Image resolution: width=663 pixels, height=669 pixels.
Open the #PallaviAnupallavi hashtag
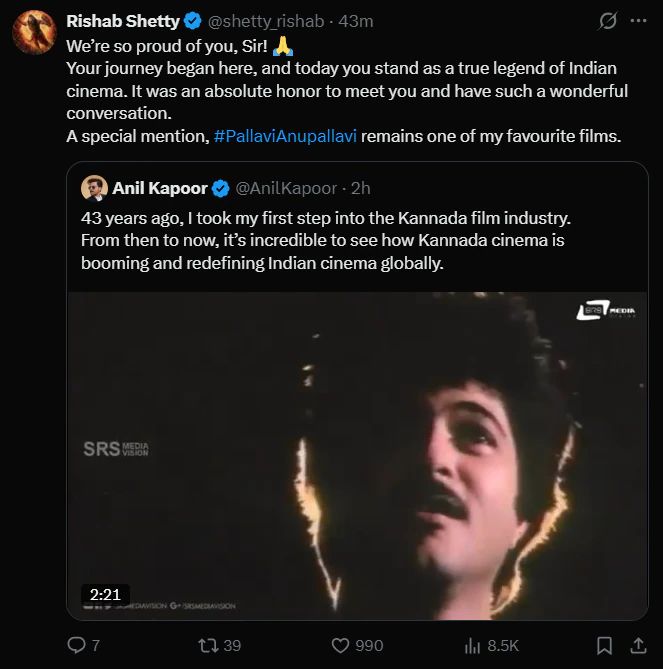[284, 136]
